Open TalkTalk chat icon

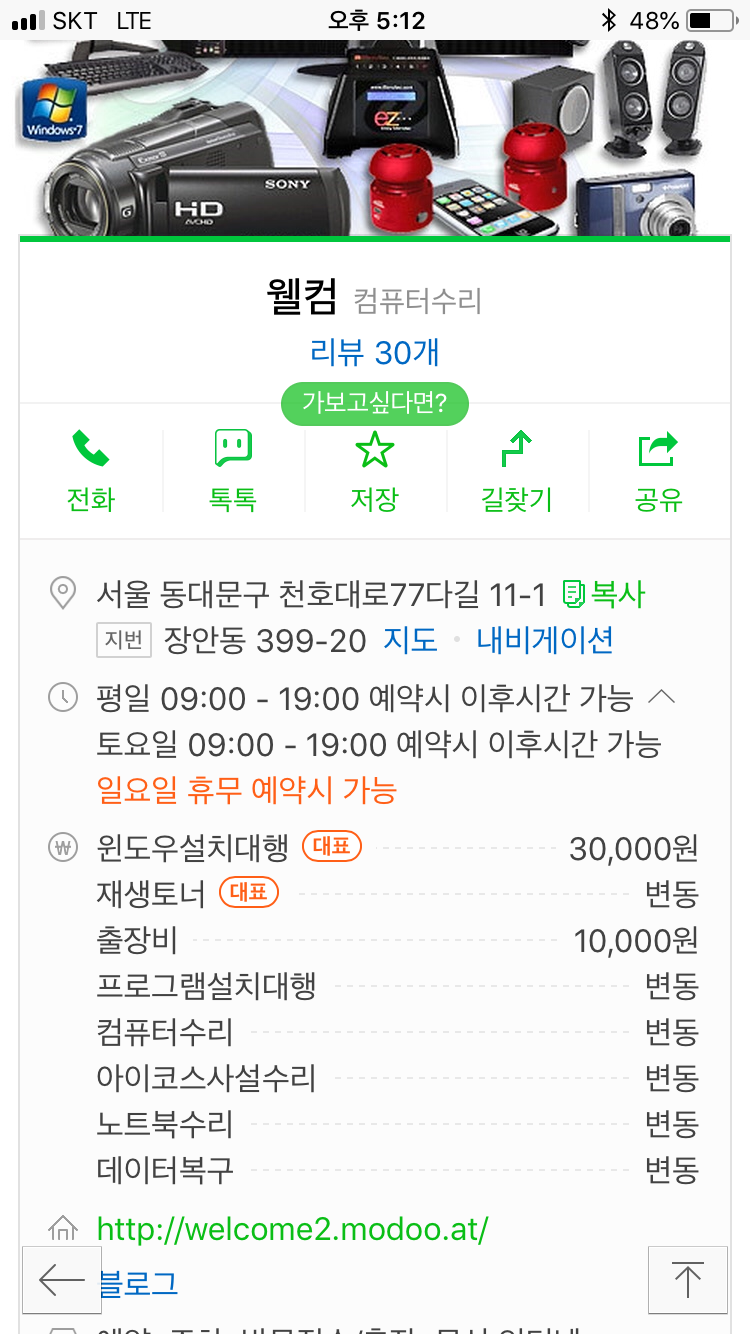click(233, 450)
